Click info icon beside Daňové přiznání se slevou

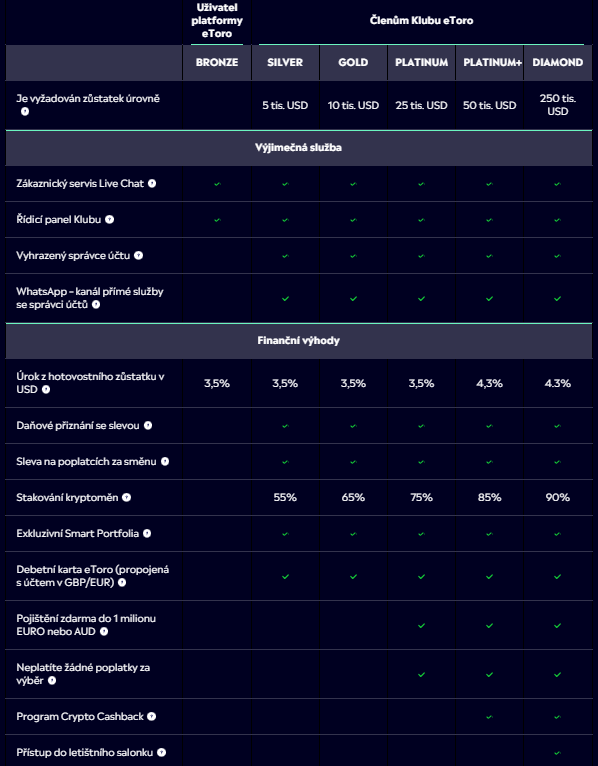pyautogui.click(x=148, y=426)
